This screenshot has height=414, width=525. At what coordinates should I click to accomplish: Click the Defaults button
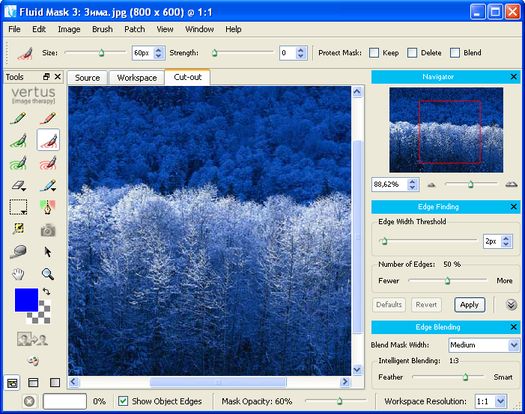coord(389,305)
